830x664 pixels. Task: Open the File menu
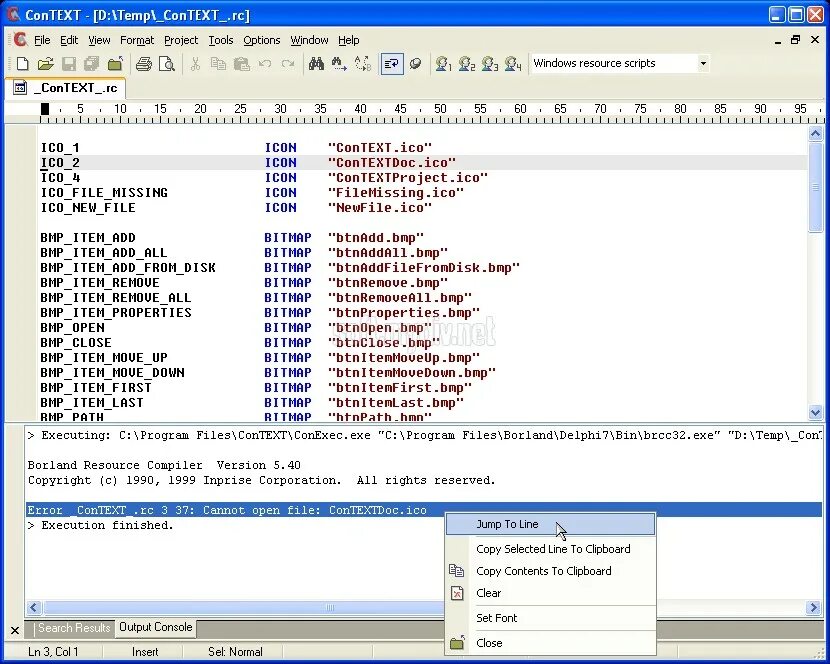click(x=42, y=40)
